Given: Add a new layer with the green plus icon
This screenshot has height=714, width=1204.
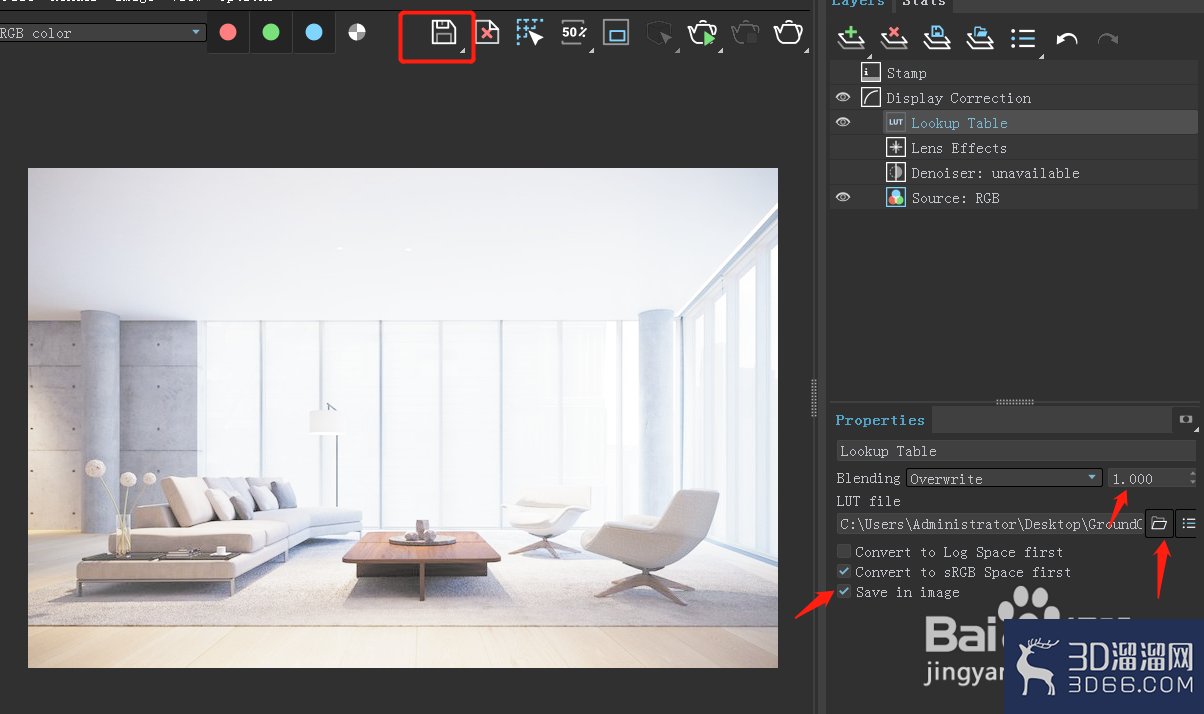Looking at the screenshot, I should click(849, 38).
